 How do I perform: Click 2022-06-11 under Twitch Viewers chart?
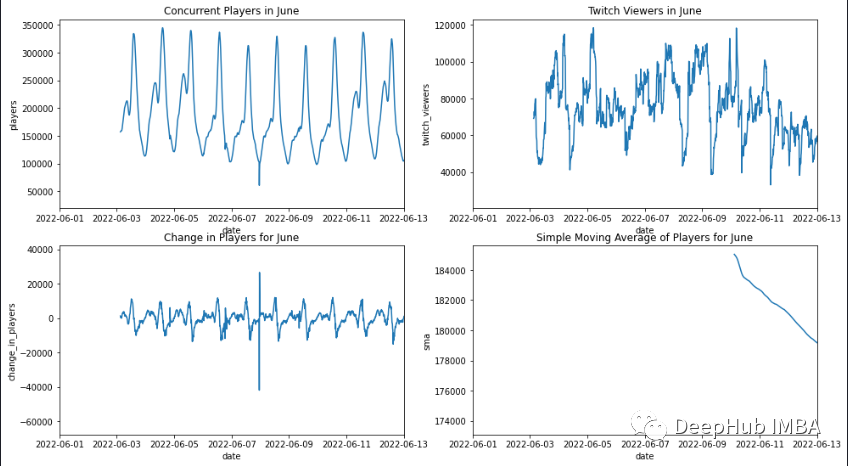(760, 218)
